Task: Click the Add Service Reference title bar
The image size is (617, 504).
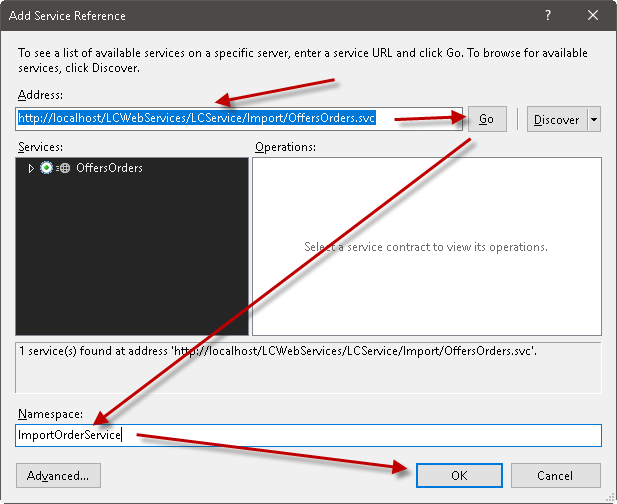Action: coord(250,16)
